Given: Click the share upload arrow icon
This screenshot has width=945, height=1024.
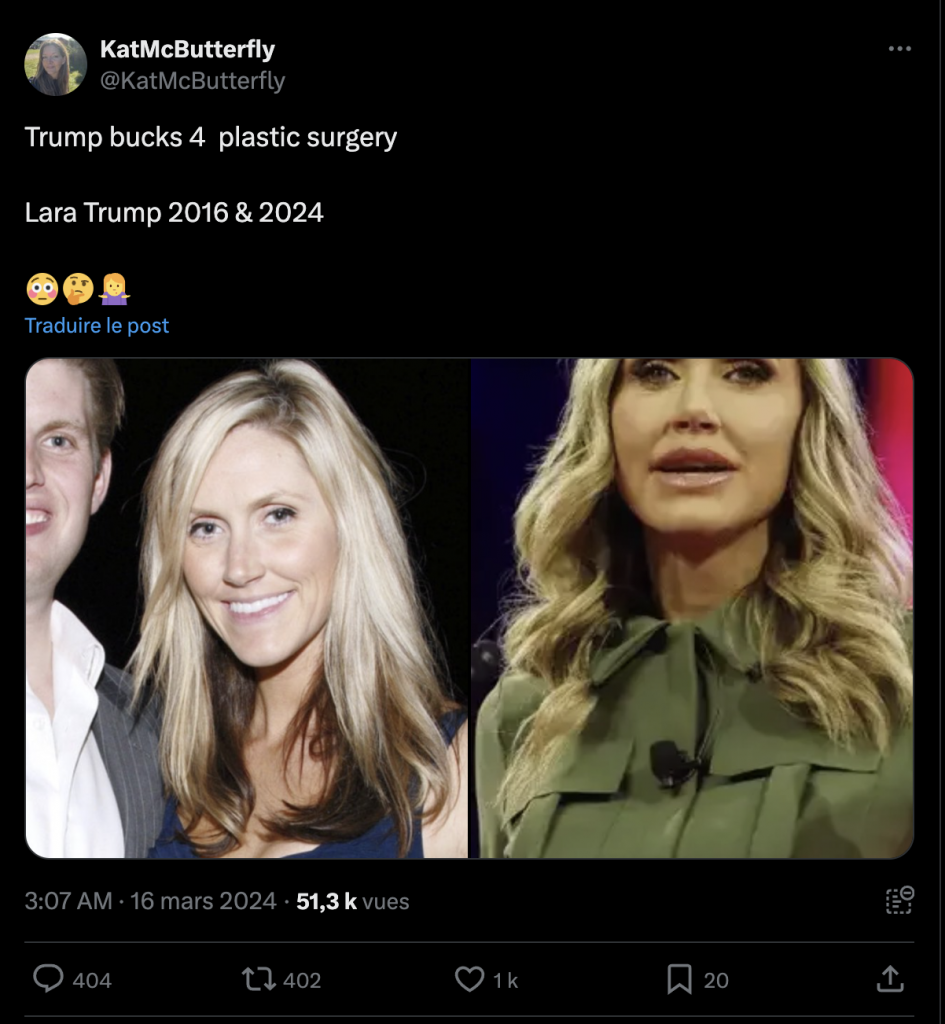Looking at the screenshot, I should [x=889, y=979].
